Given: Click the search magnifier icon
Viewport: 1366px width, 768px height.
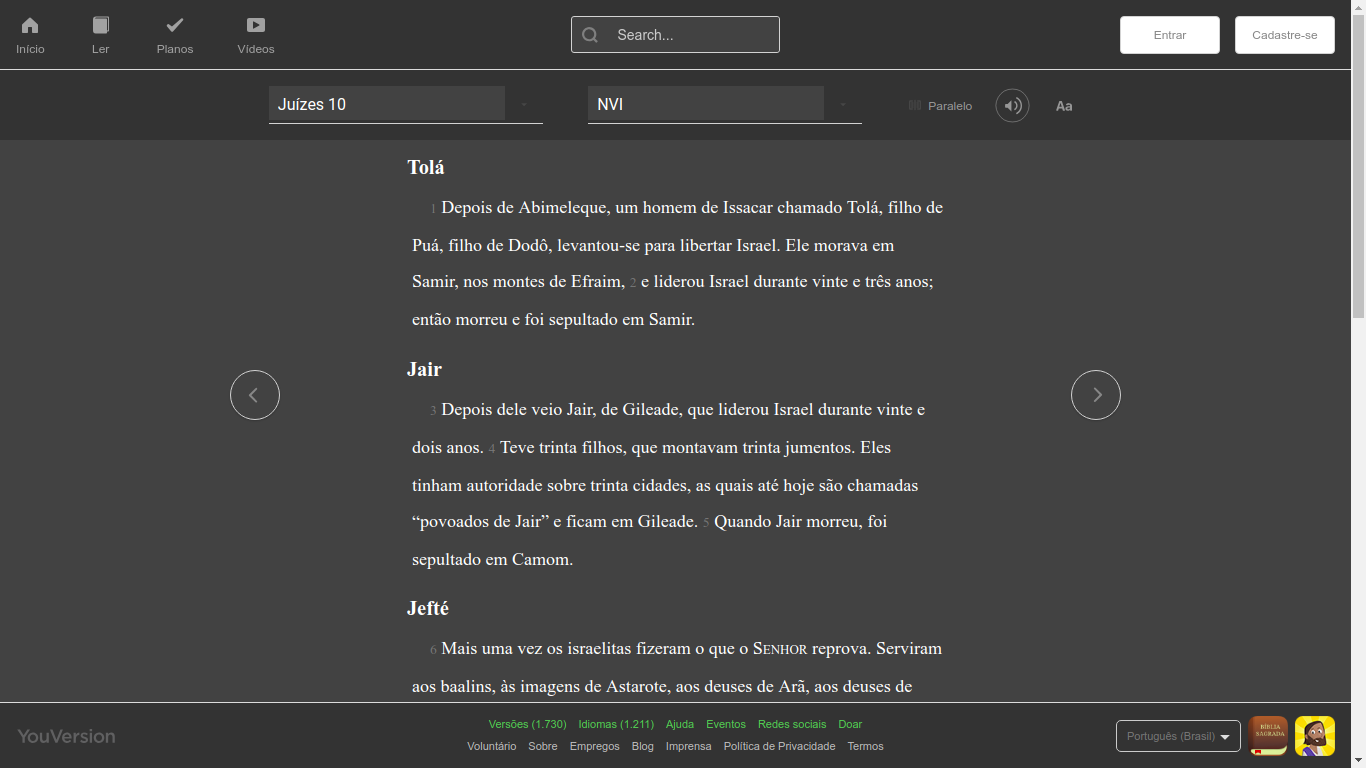Looking at the screenshot, I should click(589, 34).
